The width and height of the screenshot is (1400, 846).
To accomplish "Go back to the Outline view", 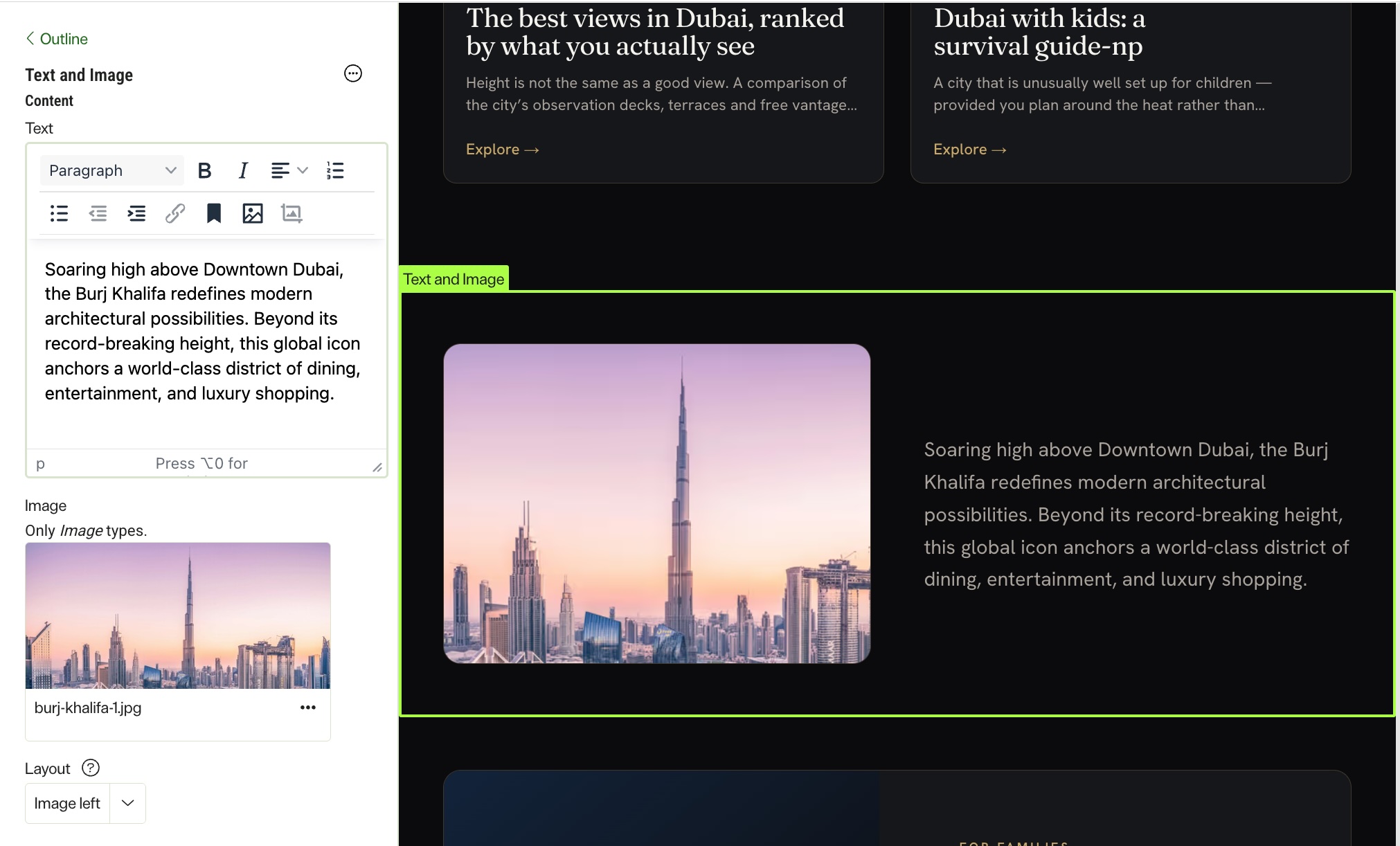I will pos(57,39).
